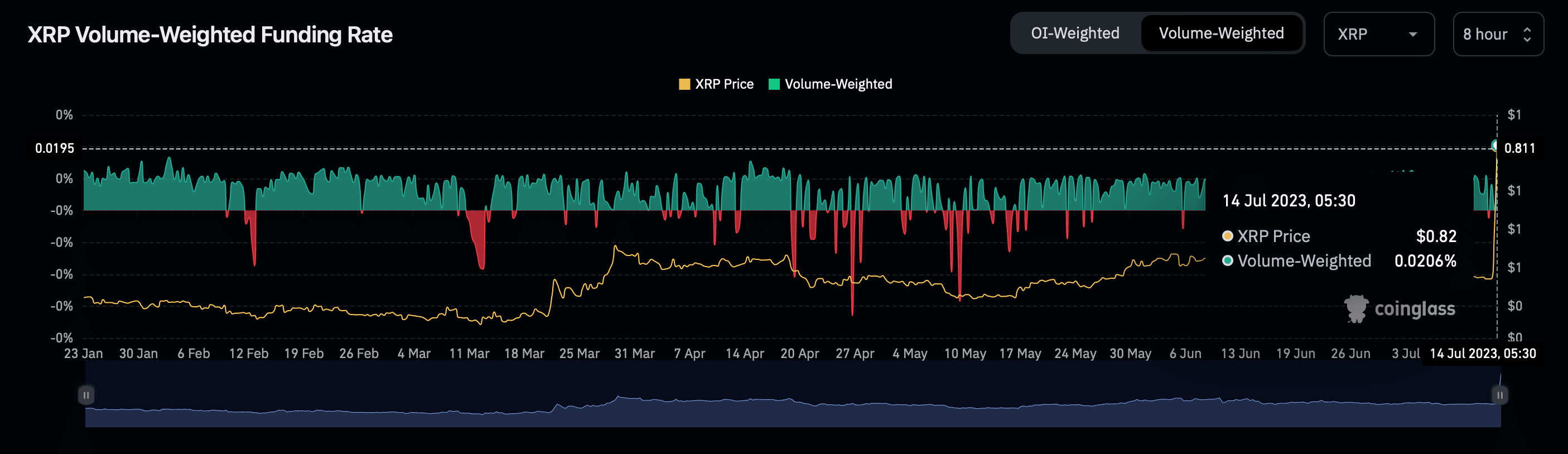The height and width of the screenshot is (454, 1568).
Task: Click the green Volume-Weighted legend swatch
Action: coord(774,85)
